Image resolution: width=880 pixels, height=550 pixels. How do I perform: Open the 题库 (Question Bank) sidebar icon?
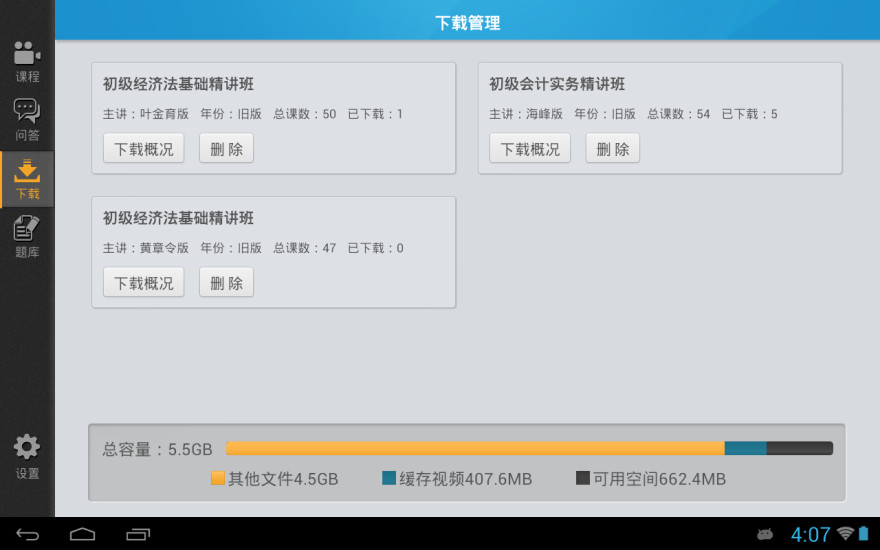27,237
